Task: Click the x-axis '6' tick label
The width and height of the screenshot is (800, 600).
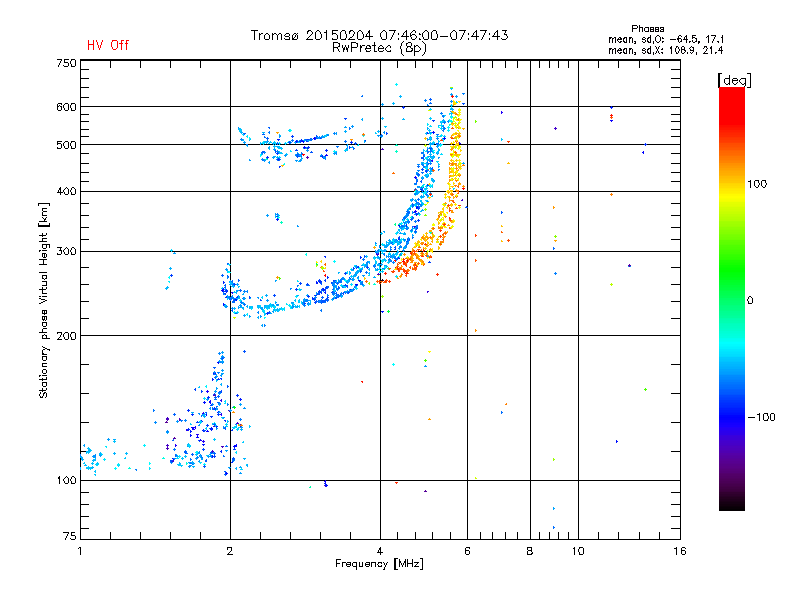Action: click(467, 551)
